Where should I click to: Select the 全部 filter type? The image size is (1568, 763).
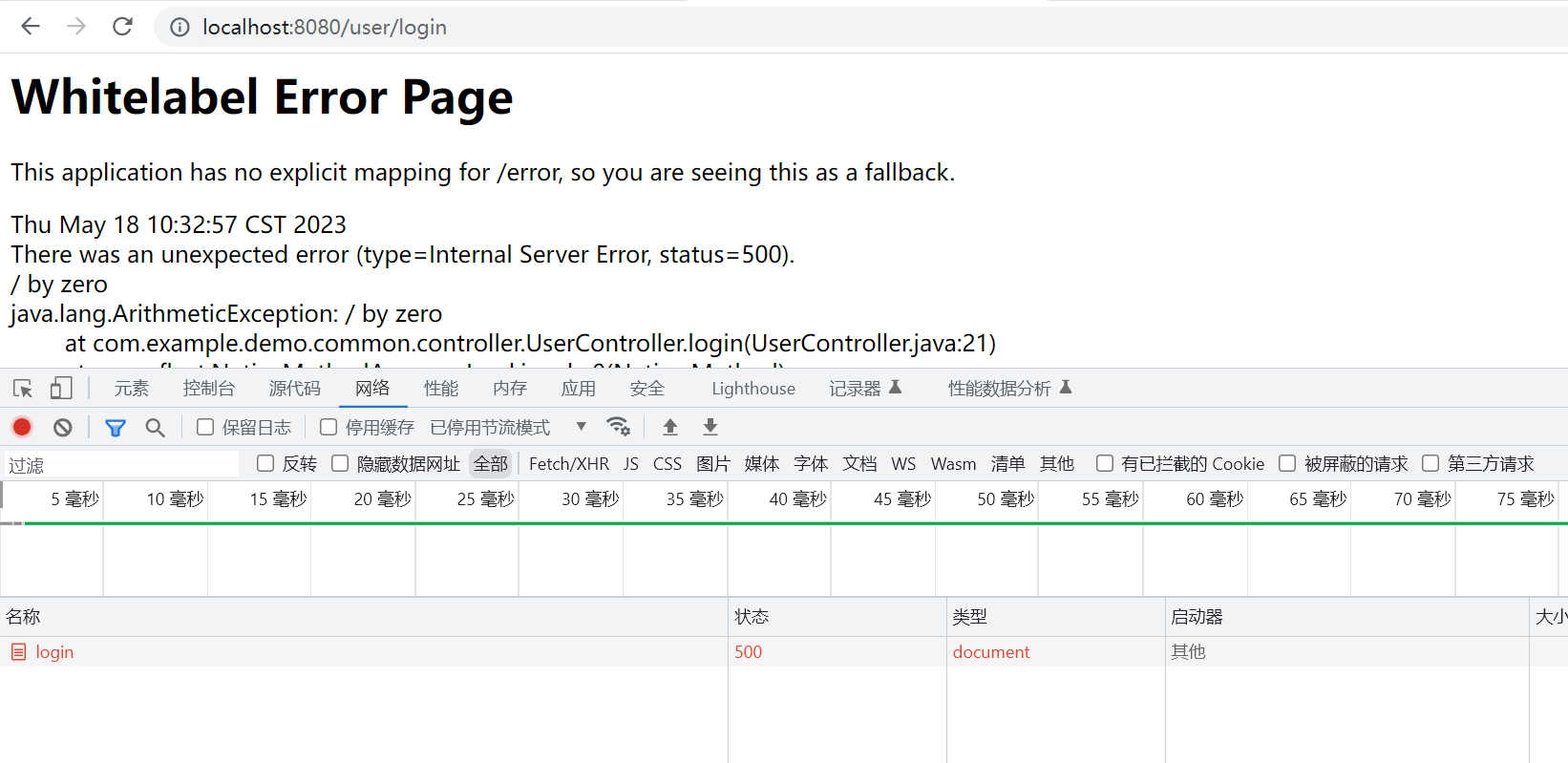point(491,463)
